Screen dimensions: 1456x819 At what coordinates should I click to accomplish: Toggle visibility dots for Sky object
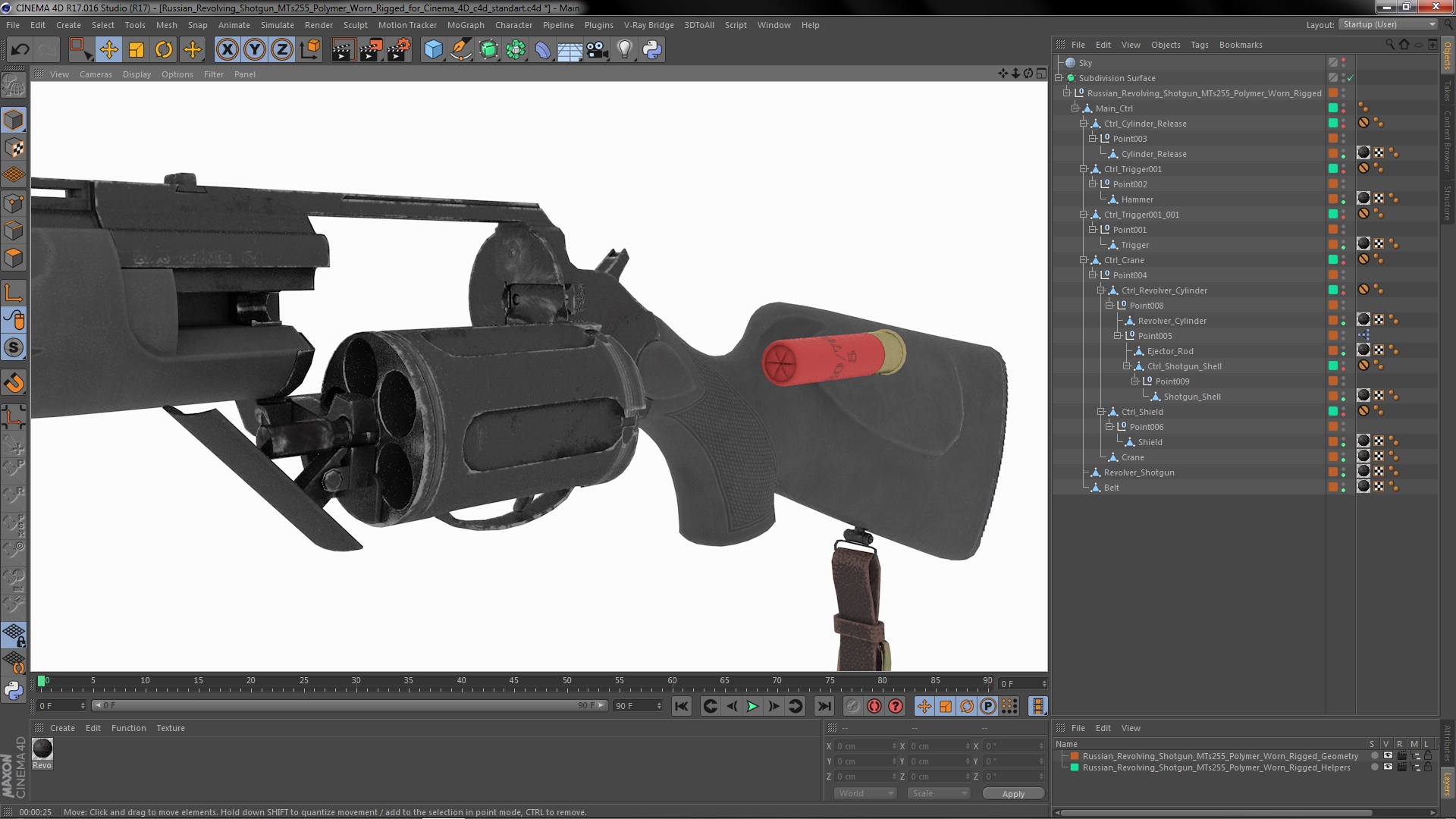[1344, 63]
